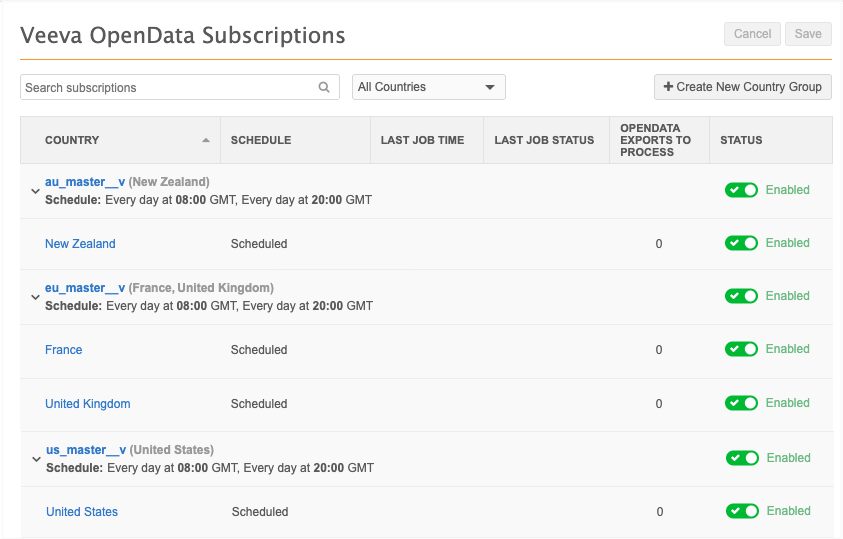Collapse the au_master__v country group
This screenshot has width=843, height=539.
(35, 191)
